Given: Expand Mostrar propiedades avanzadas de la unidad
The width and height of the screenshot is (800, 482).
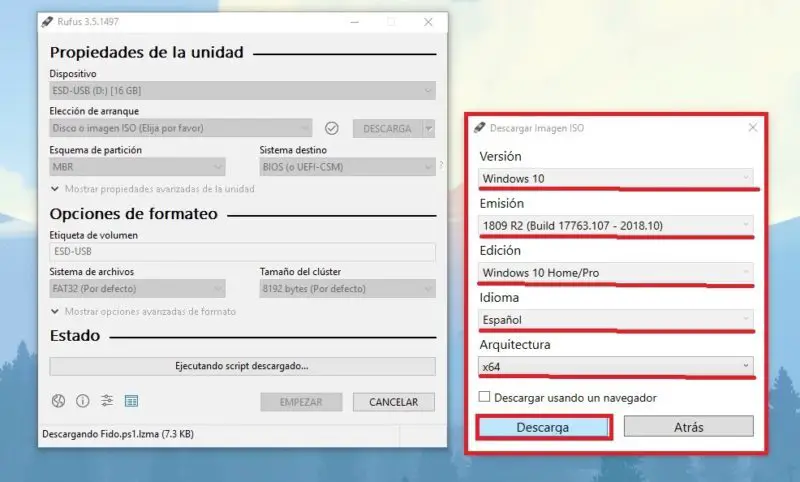Looking at the screenshot, I should pyautogui.click(x=153, y=189).
